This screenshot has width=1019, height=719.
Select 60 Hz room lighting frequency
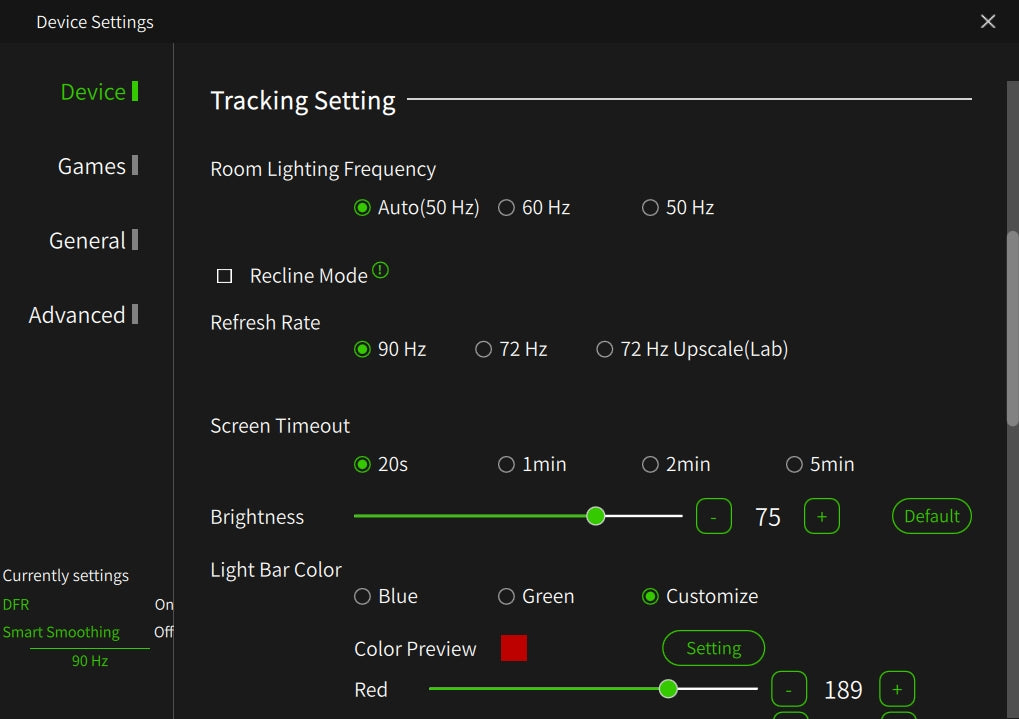tap(507, 208)
